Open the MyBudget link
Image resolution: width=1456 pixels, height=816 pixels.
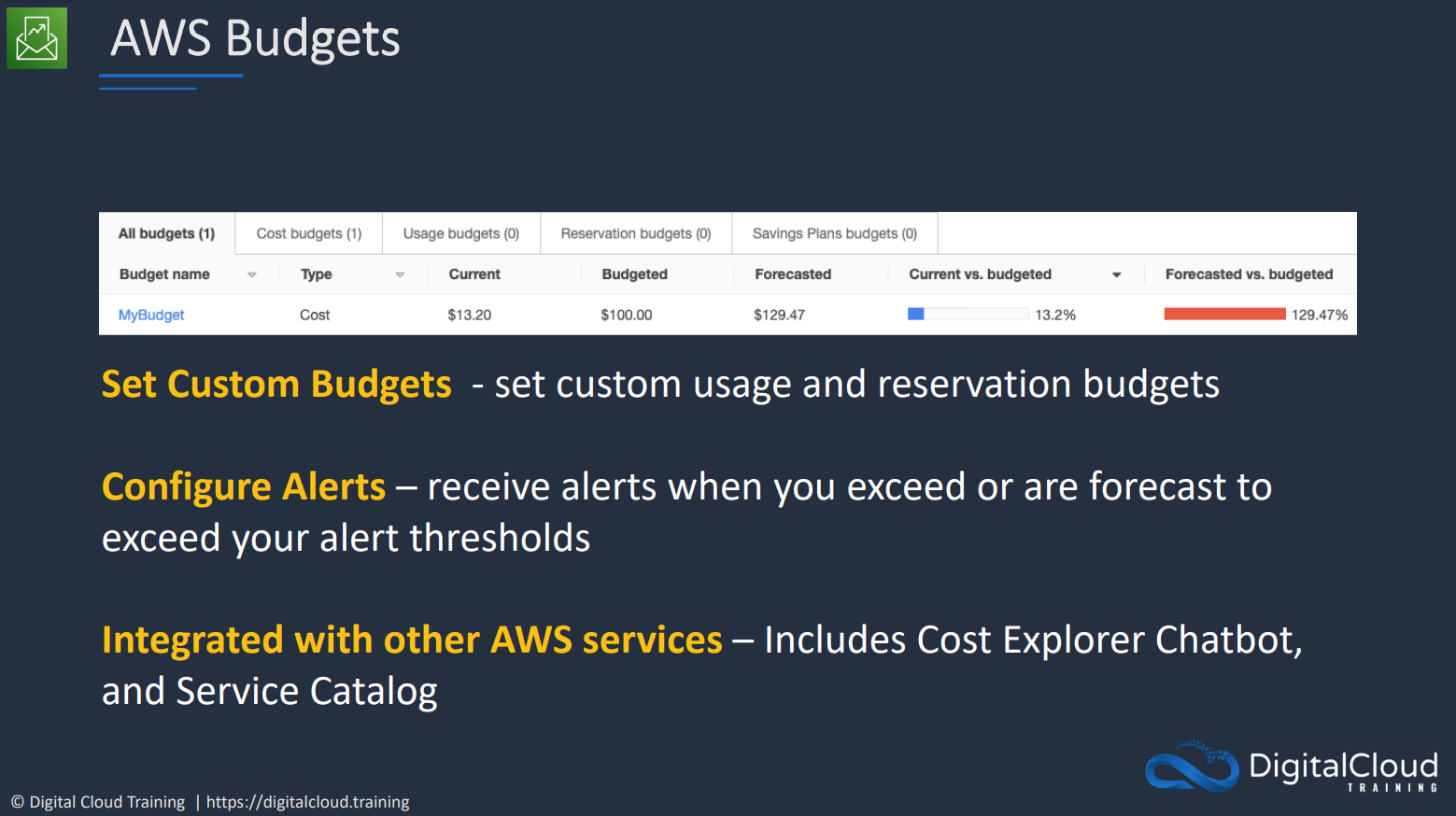[151, 315]
